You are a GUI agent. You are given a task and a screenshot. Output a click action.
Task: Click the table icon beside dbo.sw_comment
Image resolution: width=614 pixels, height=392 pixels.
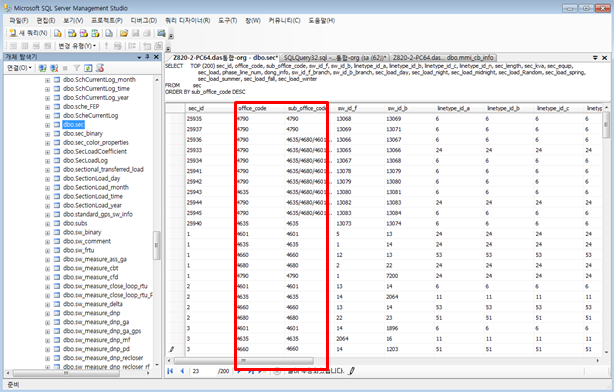pyautogui.click(x=57, y=242)
